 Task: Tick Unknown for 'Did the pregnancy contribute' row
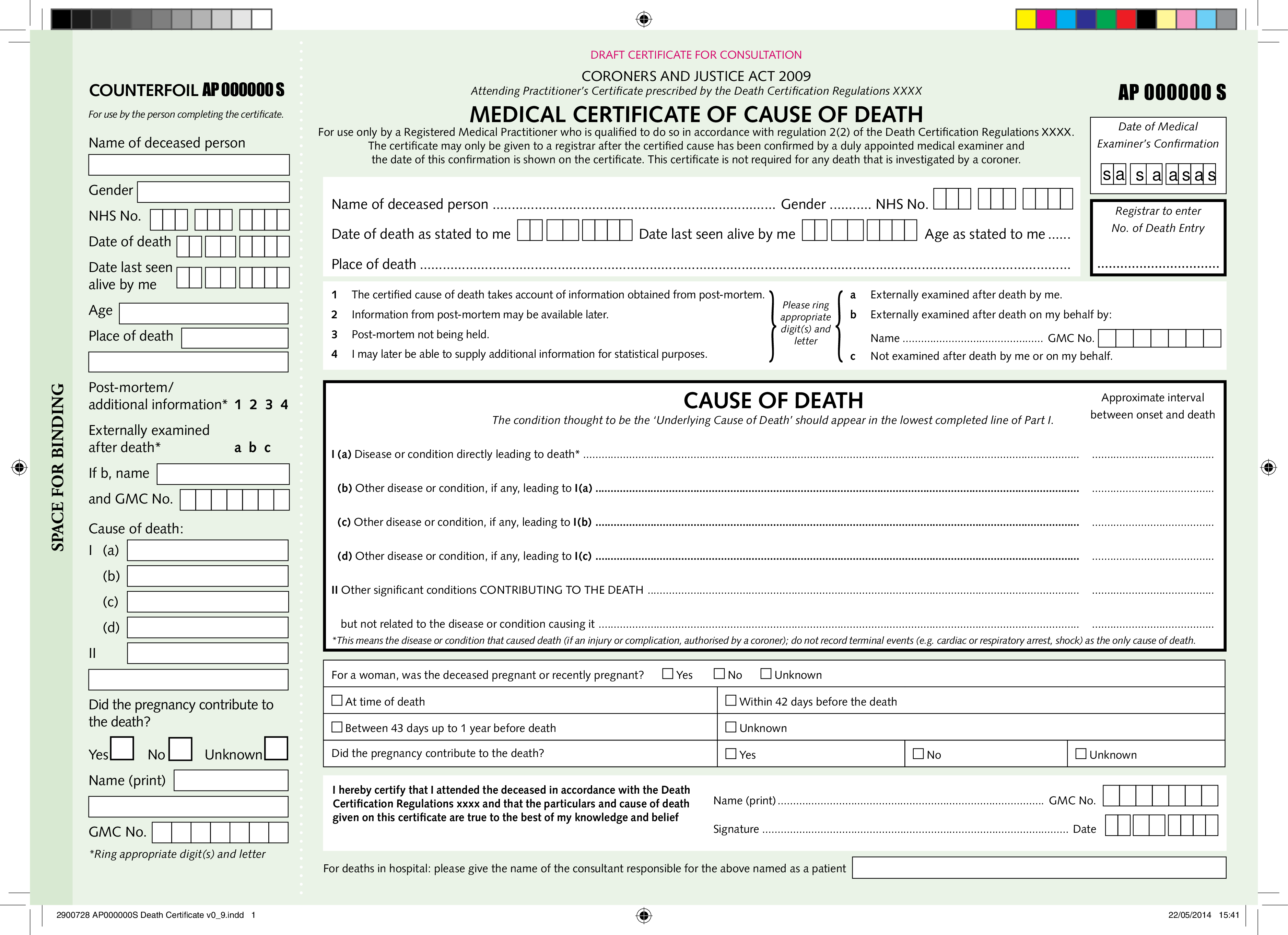[1081, 754]
